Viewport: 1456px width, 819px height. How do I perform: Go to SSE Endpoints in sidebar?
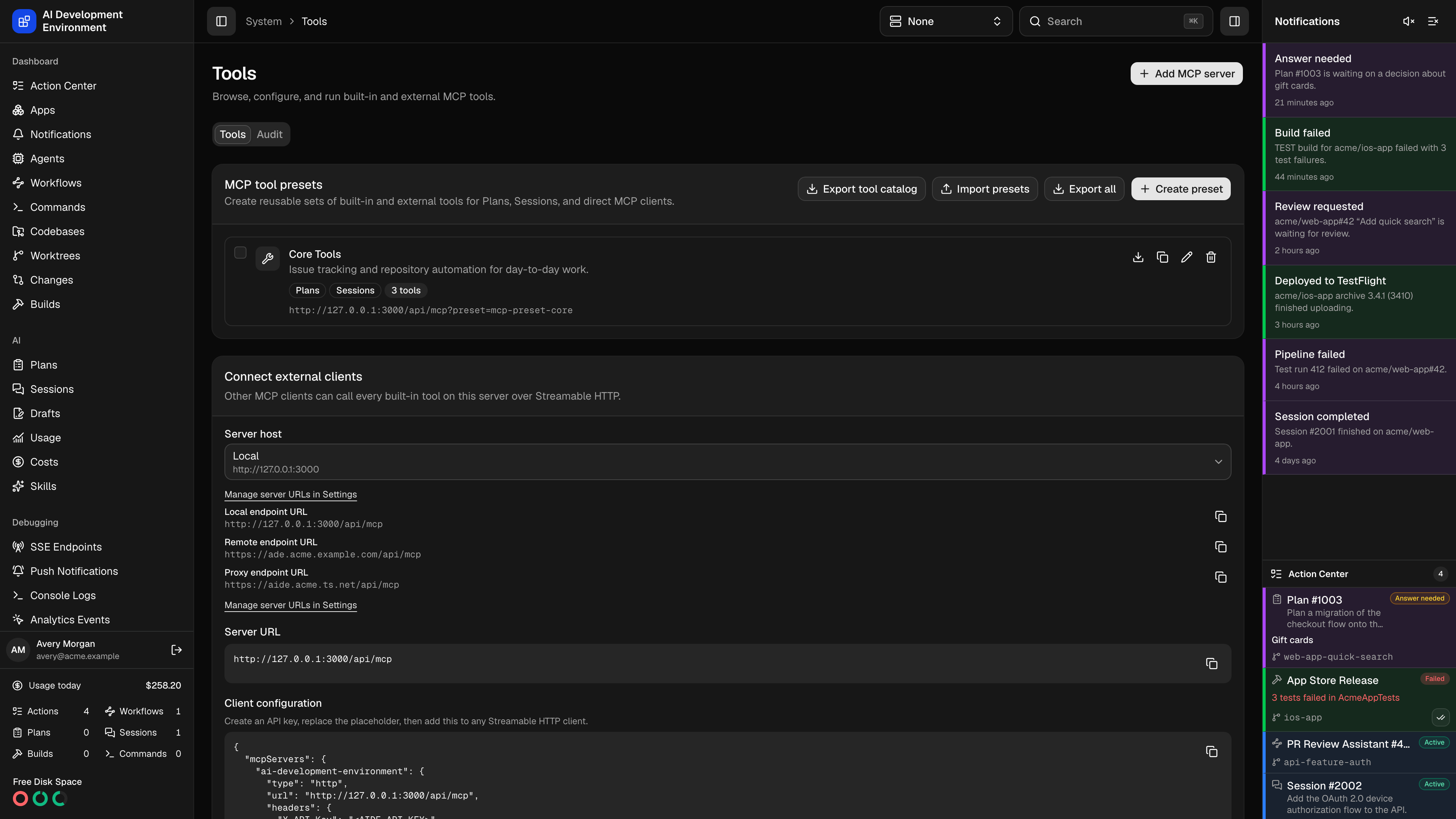pos(97,547)
